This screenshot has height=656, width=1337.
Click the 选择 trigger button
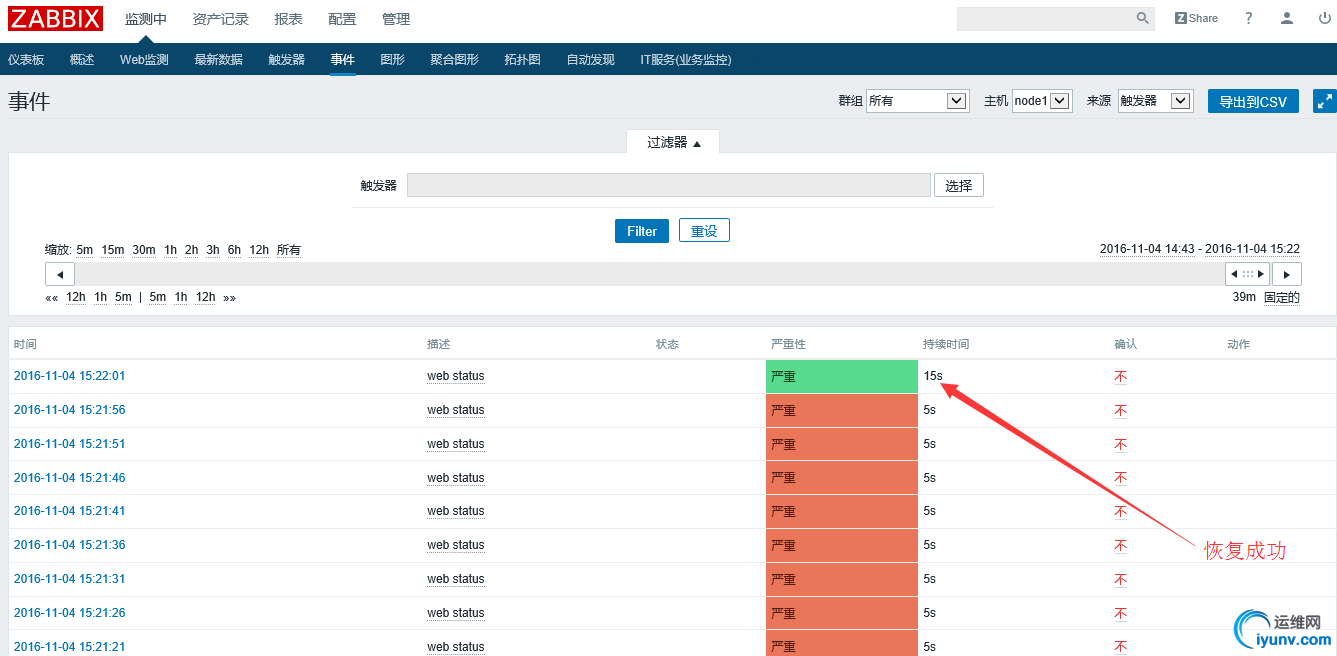[959, 185]
